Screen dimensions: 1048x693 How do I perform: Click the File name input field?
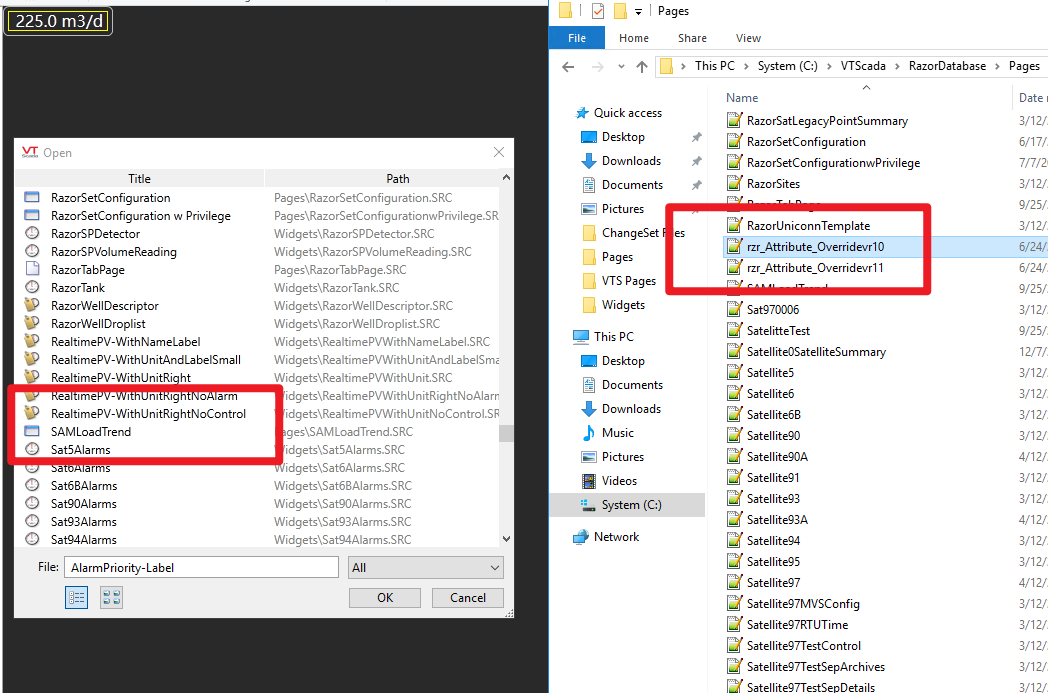tap(200, 568)
